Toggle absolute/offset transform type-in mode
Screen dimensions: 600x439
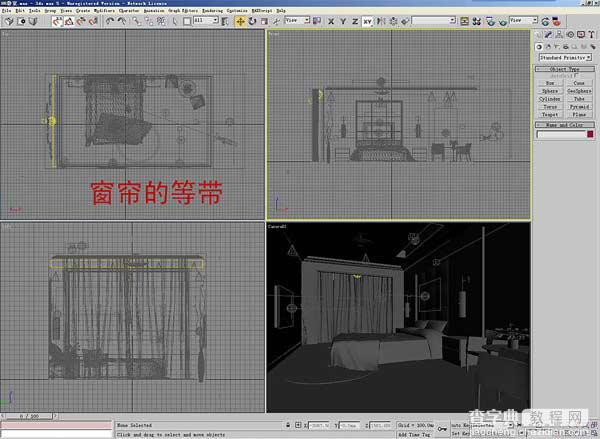click(x=298, y=425)
